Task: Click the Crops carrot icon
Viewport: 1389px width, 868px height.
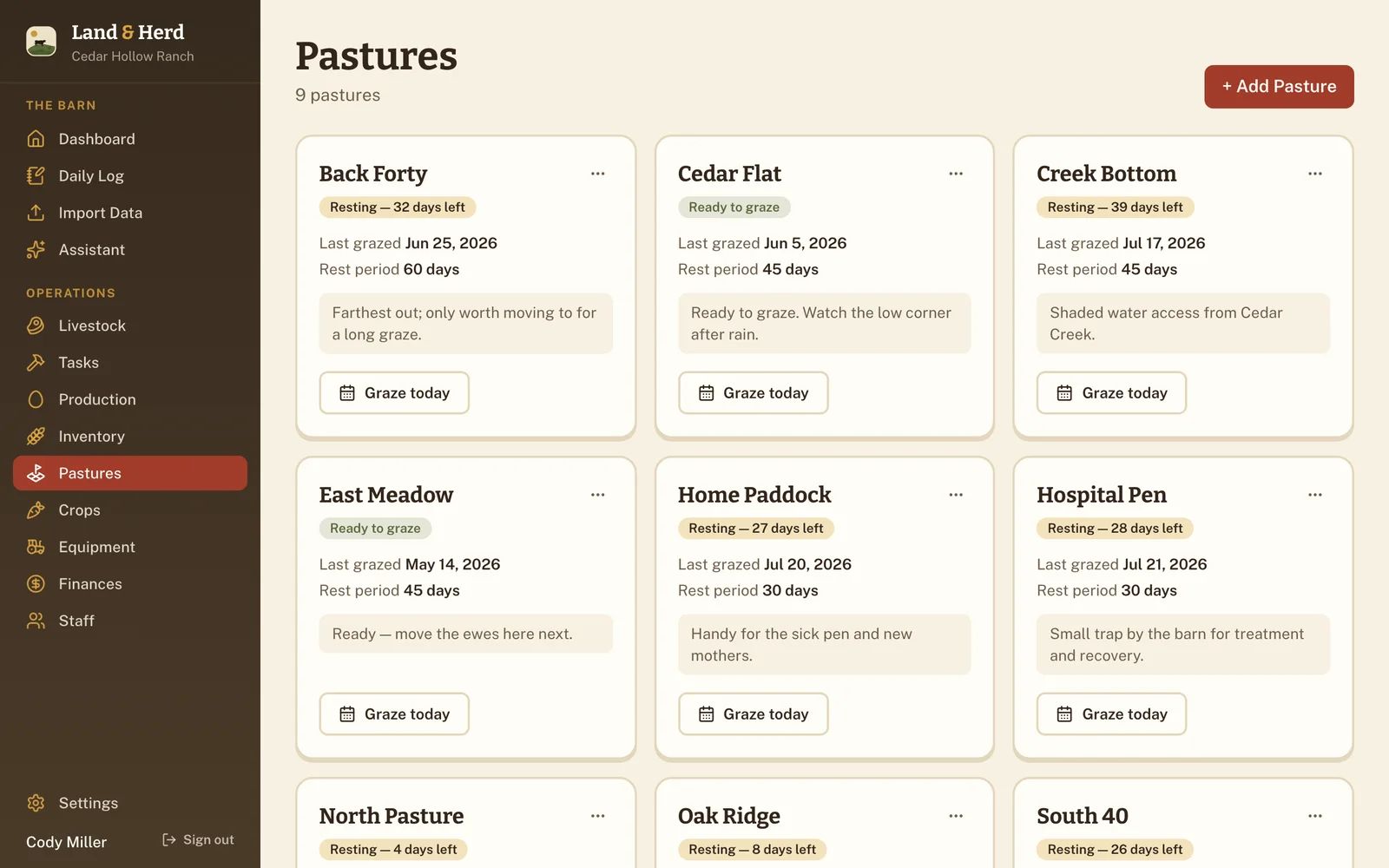Action: pyautogui.click(x=36, y=510)
